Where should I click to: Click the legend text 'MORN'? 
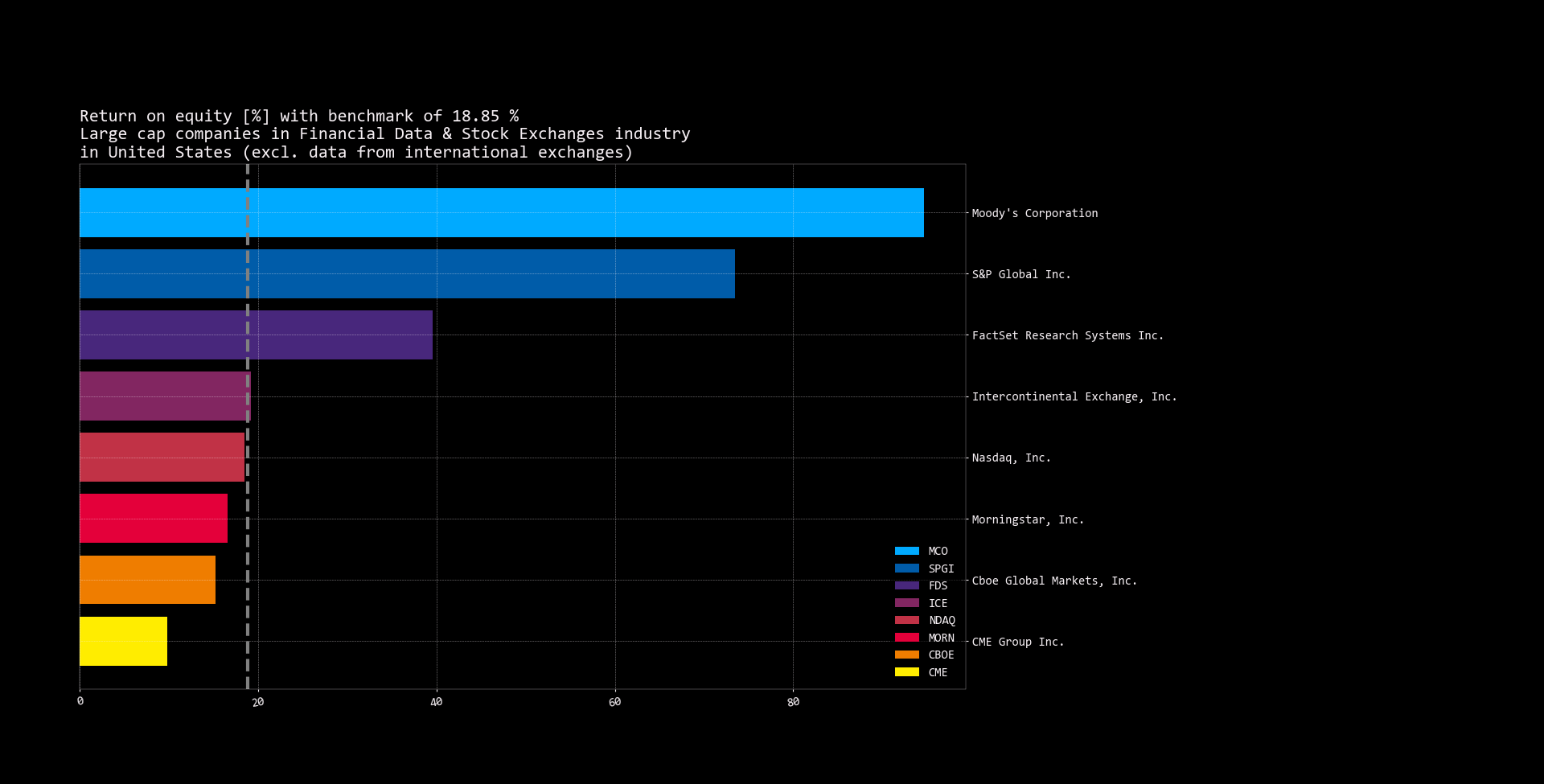[942, 638]
